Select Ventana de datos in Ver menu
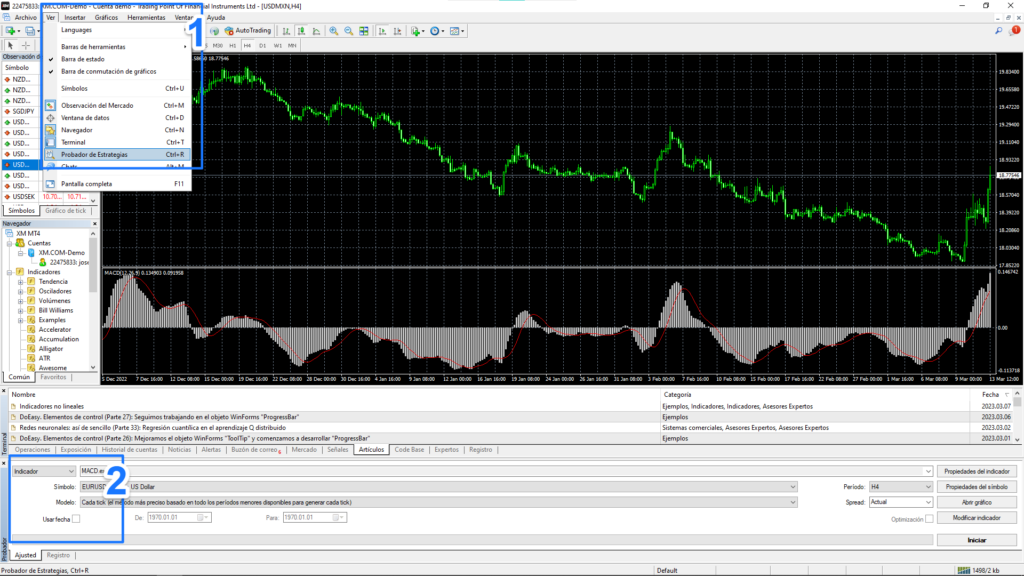The image size is (1024, 576). point(118,118)
